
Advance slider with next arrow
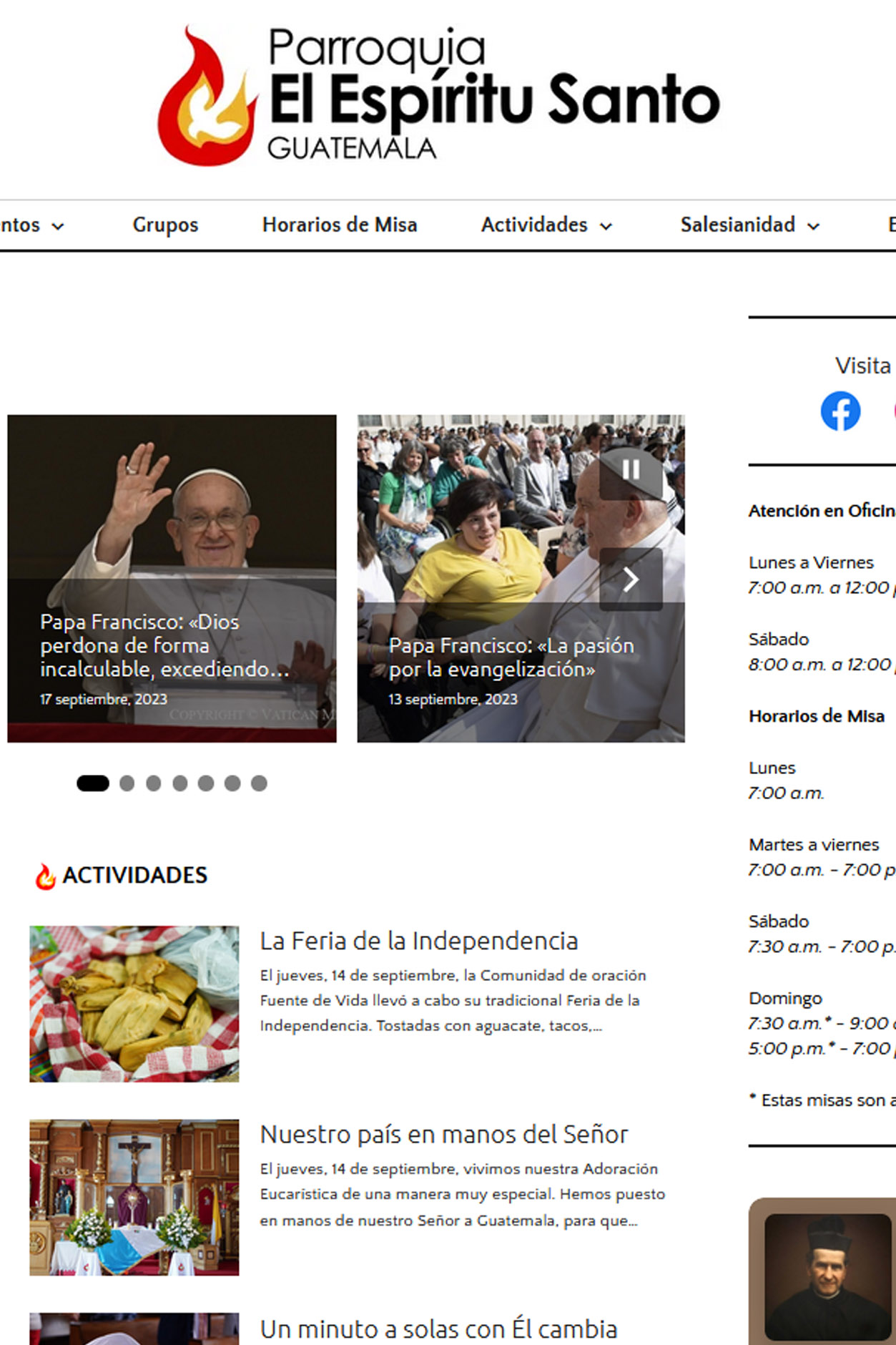pos(631,579)
